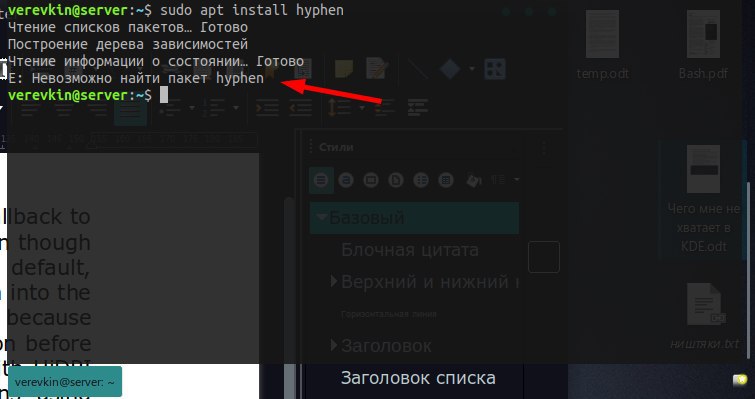Toggle track changes icon in Writer toolbar

click(x=377, y=68)
